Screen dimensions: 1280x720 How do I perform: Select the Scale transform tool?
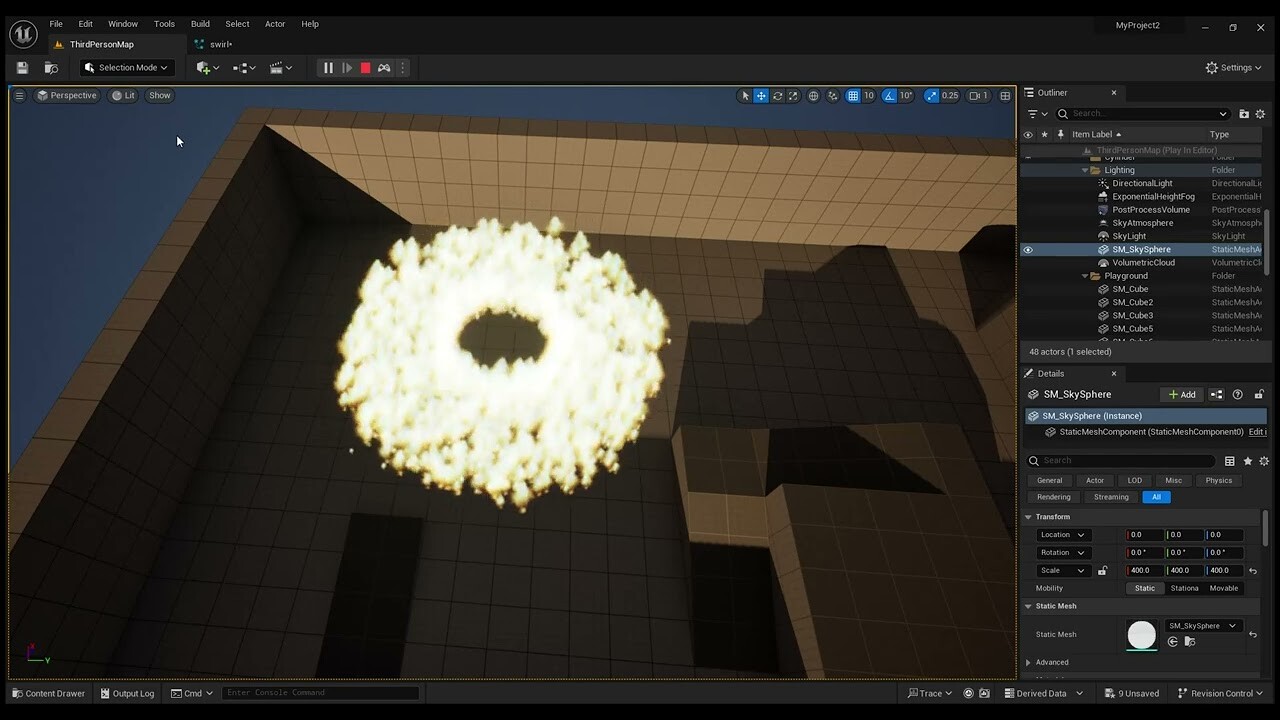pos(793,95)
